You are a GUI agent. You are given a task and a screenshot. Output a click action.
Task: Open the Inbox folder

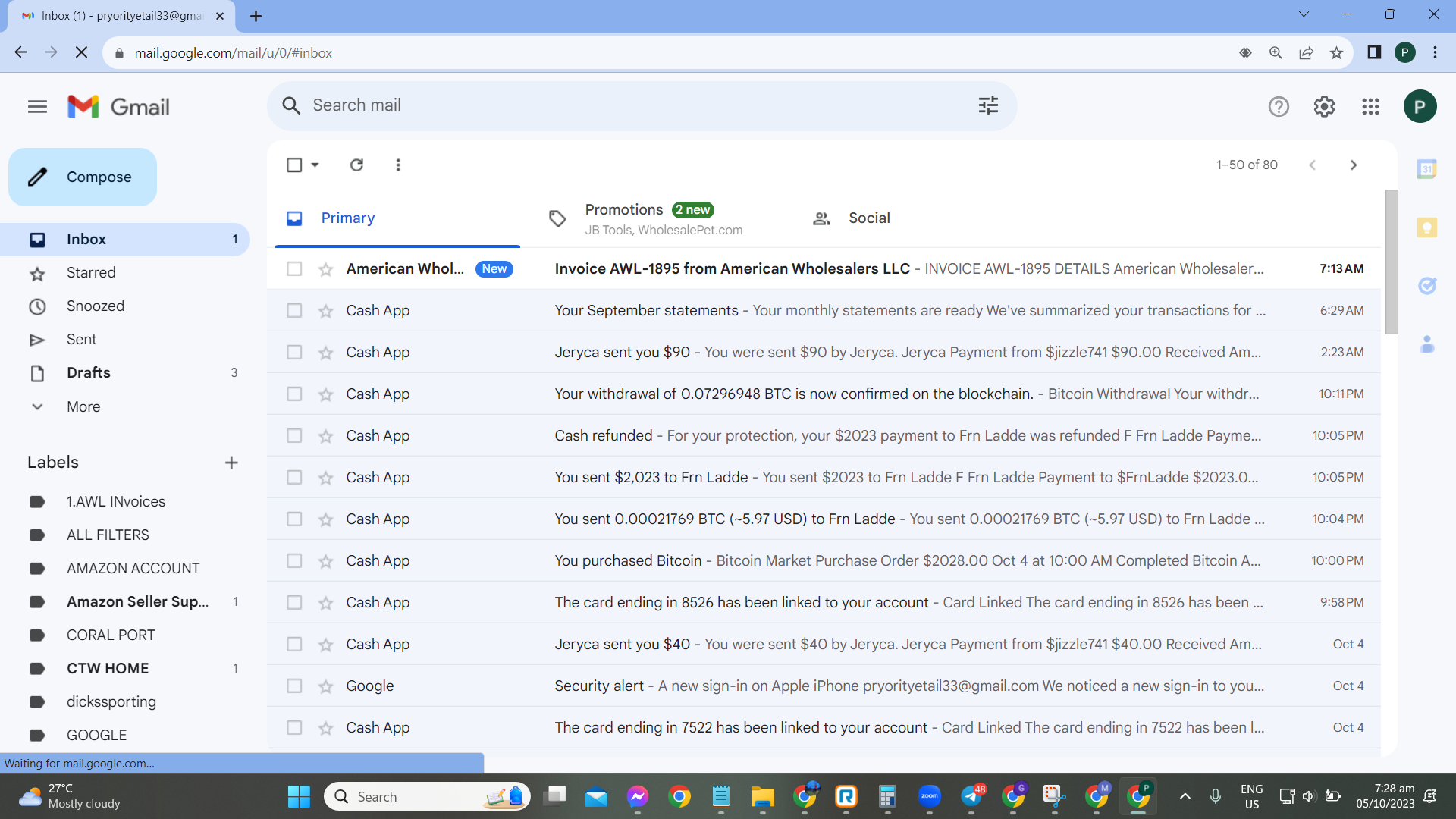click(x=125, y=240)
